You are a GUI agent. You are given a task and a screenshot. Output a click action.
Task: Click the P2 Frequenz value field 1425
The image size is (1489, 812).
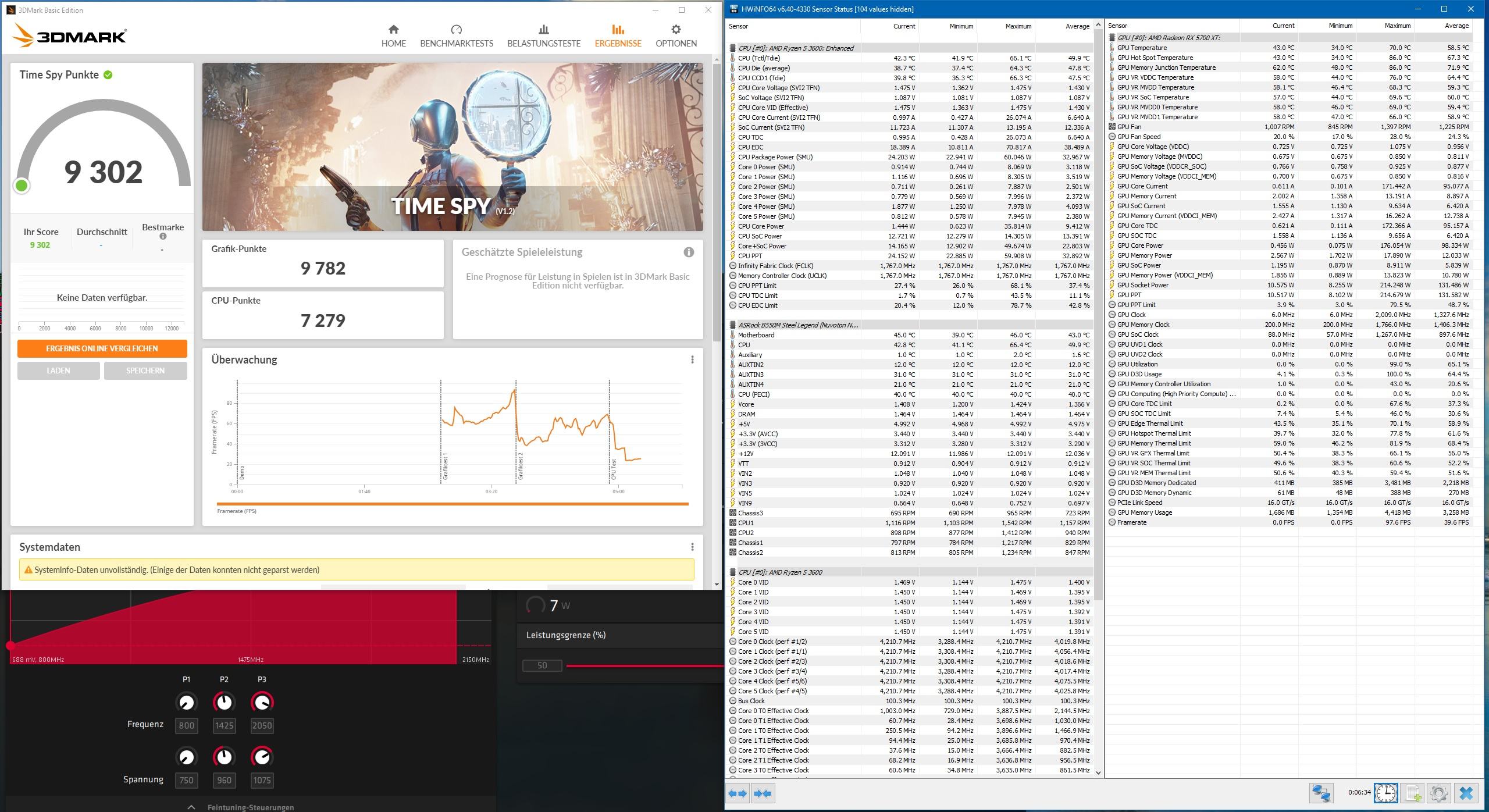[x=224, y=725]
